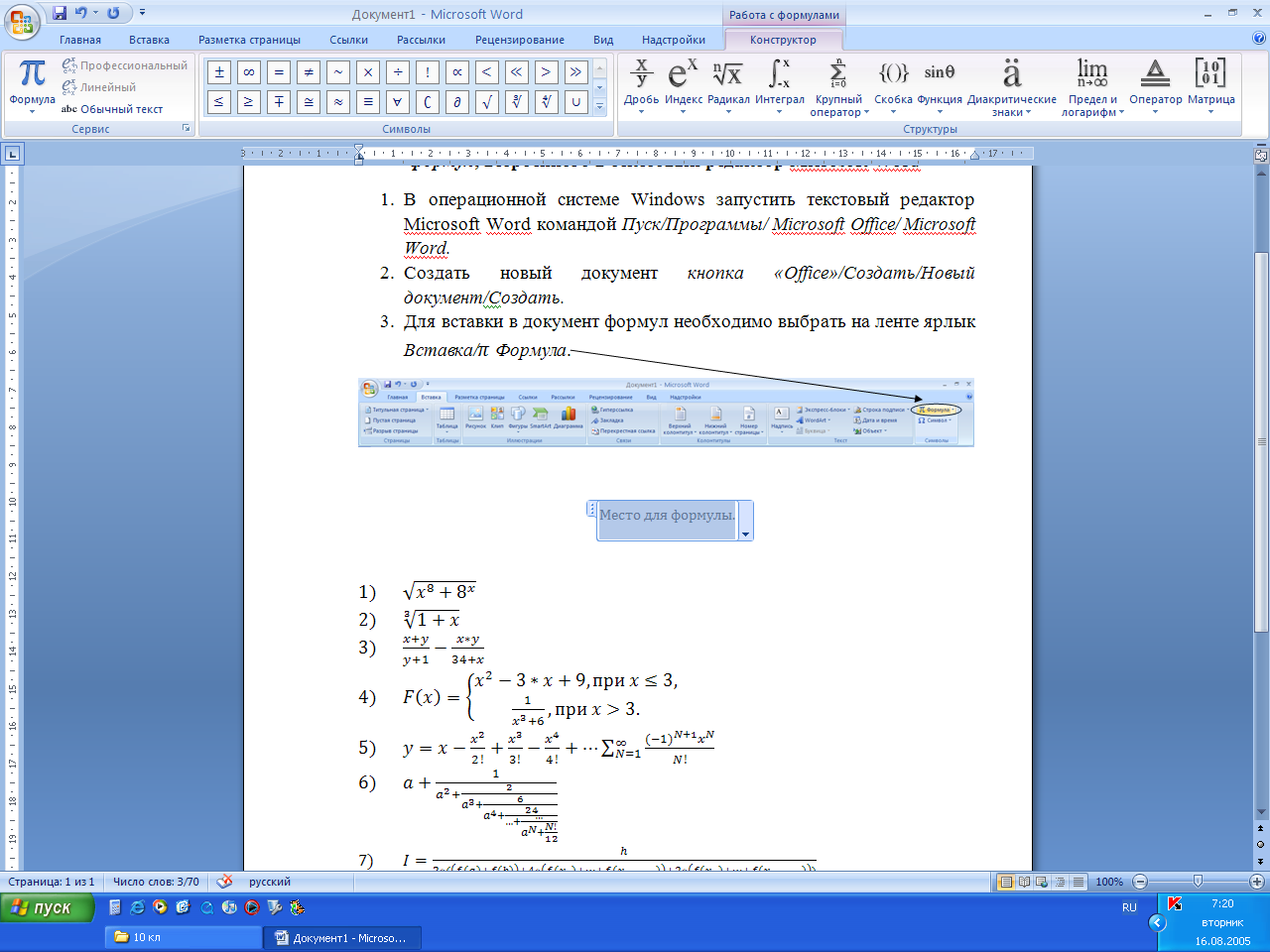
Task: Click the zoom out minus button
Action: pyautogui.click(x=1140, y=882)
